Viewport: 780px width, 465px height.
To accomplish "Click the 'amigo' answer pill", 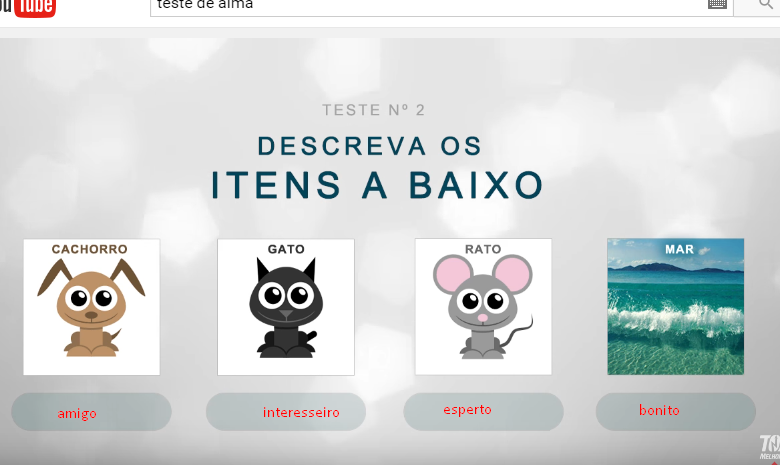I will (x=92, y=412).
